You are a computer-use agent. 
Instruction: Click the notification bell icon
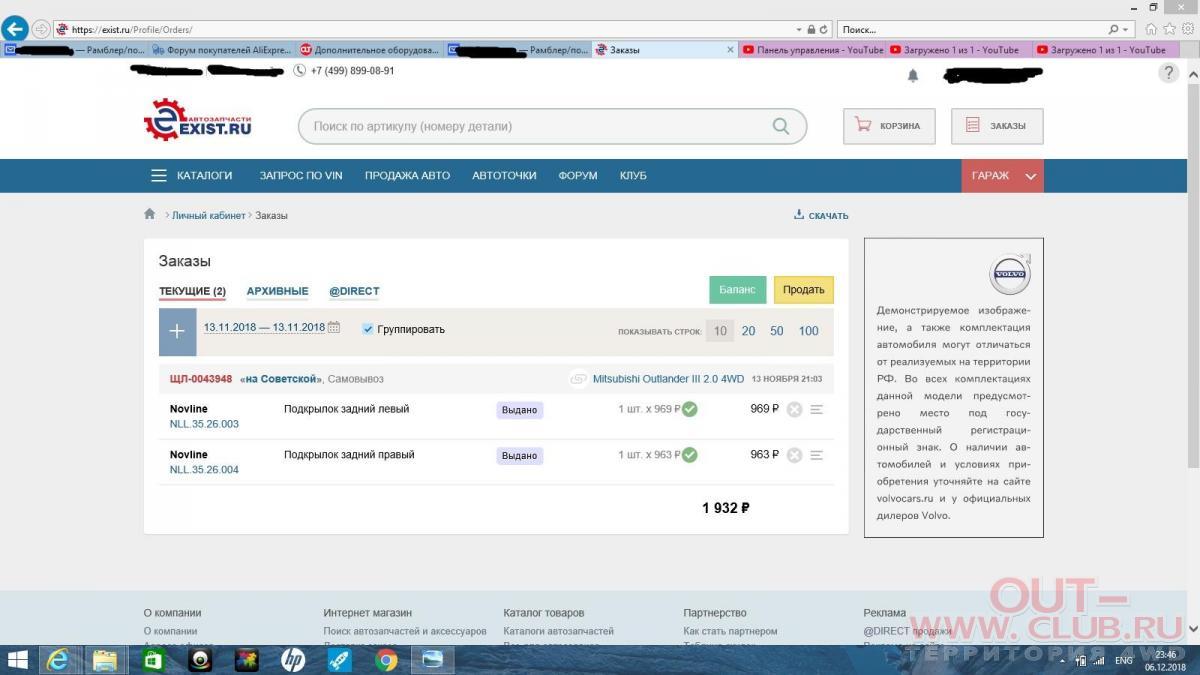(x=913, y=75)
